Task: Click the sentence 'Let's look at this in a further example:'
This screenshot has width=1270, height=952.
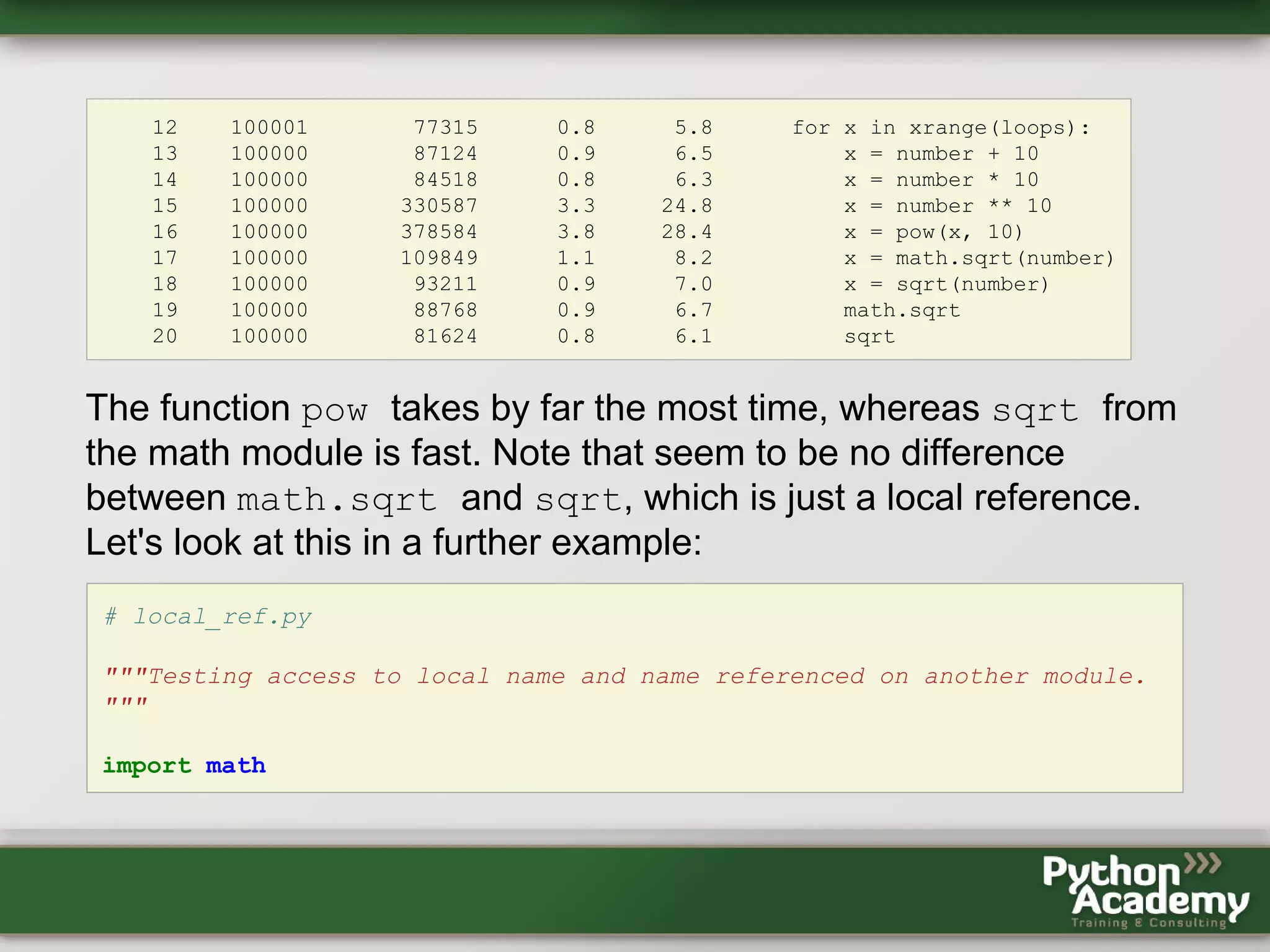Action: click(x=394, y=542)
